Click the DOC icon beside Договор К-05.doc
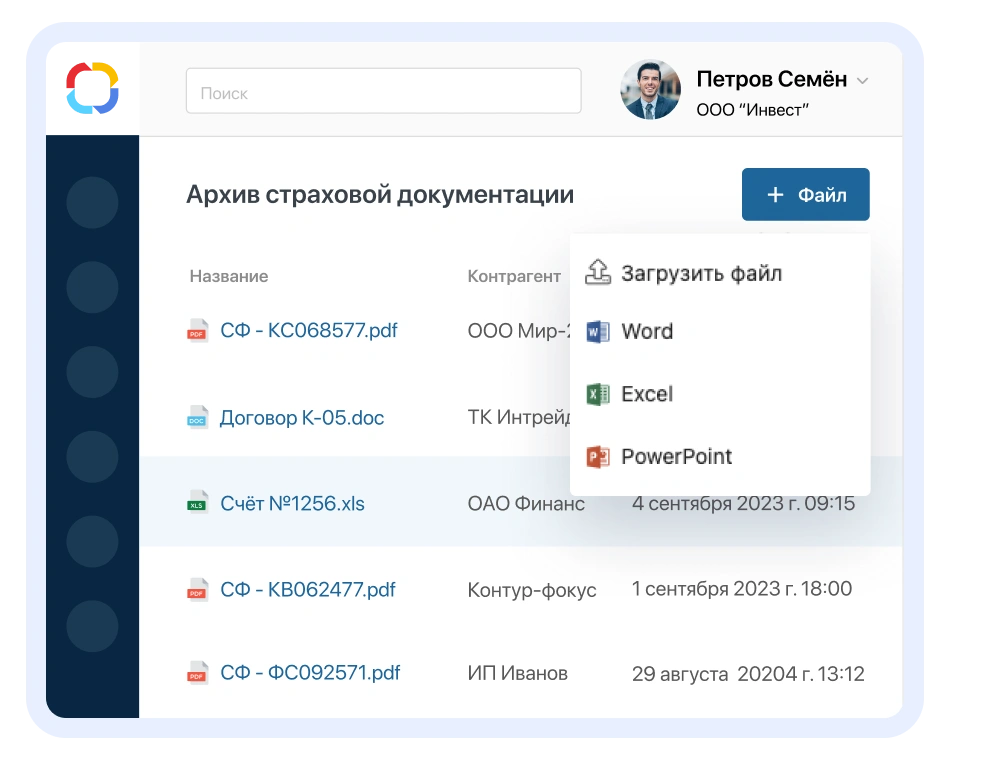1000x760 pixels. click(x=197, y=418)
